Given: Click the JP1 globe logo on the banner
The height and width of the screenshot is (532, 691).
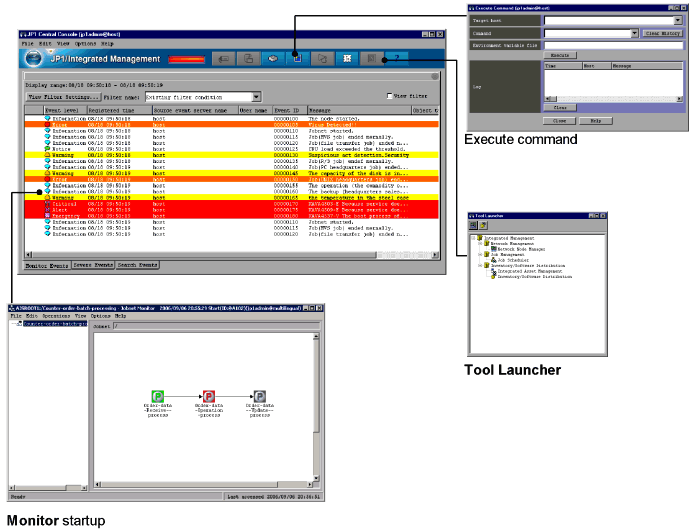Looking at the screenshot, I should point(33,59).
